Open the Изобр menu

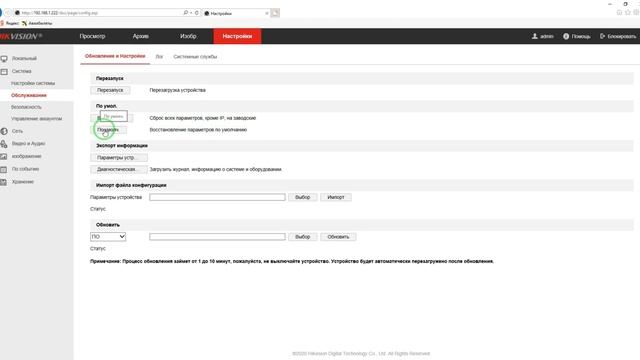(188, 36)
